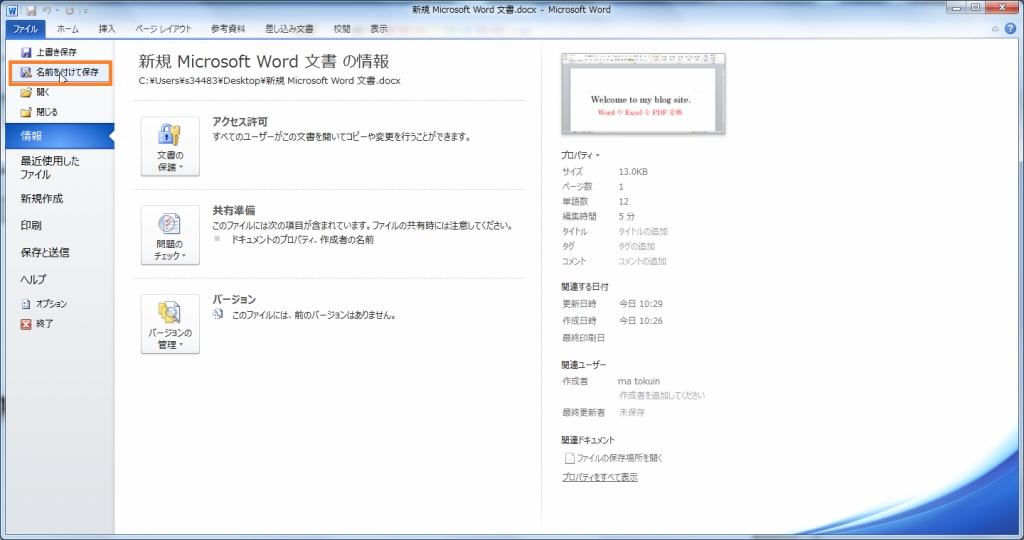Open the 参考資料 tab
The width and height of the screenshot is (1024, 540).
tap(228, 29)
